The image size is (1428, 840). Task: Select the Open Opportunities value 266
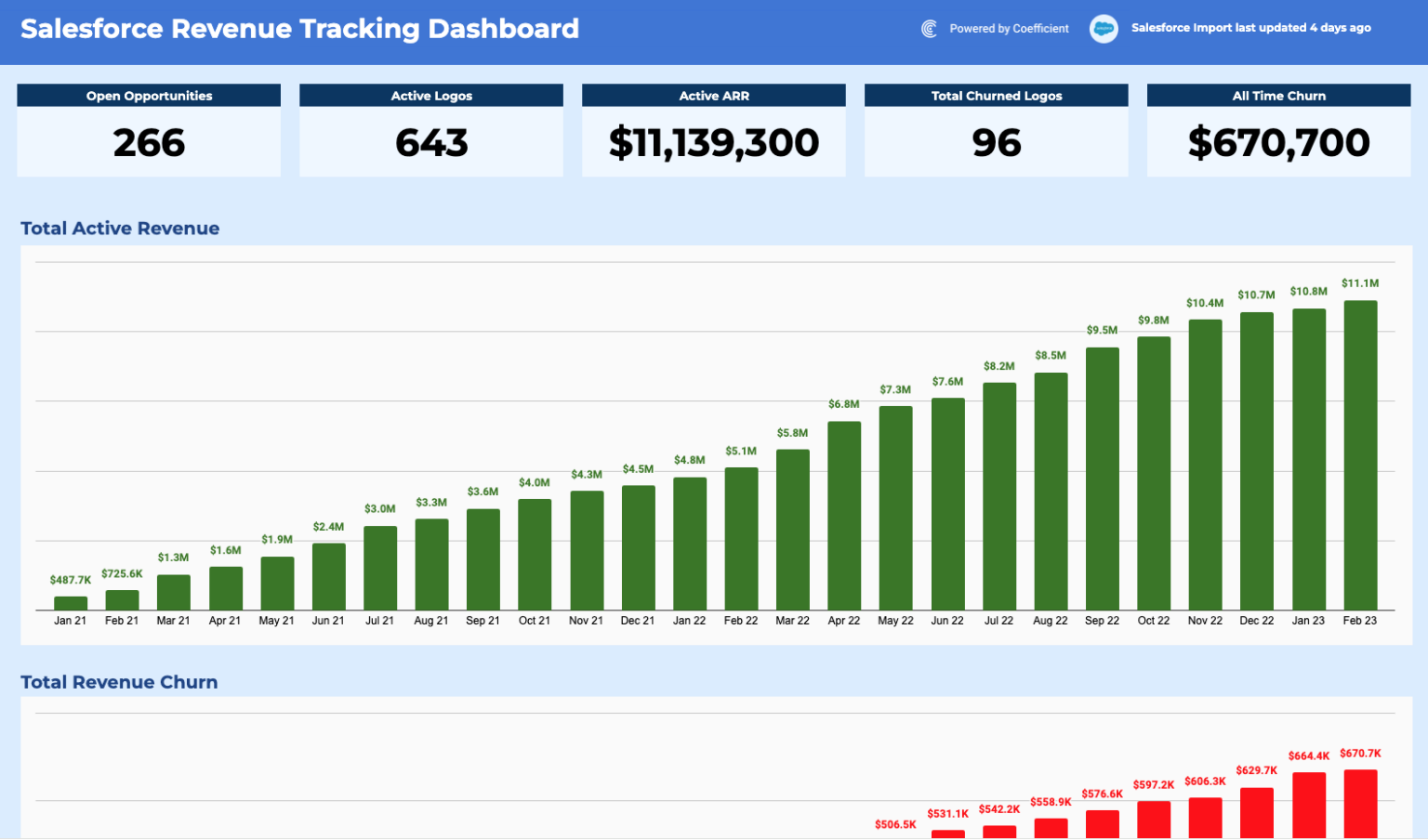(149, 143)
